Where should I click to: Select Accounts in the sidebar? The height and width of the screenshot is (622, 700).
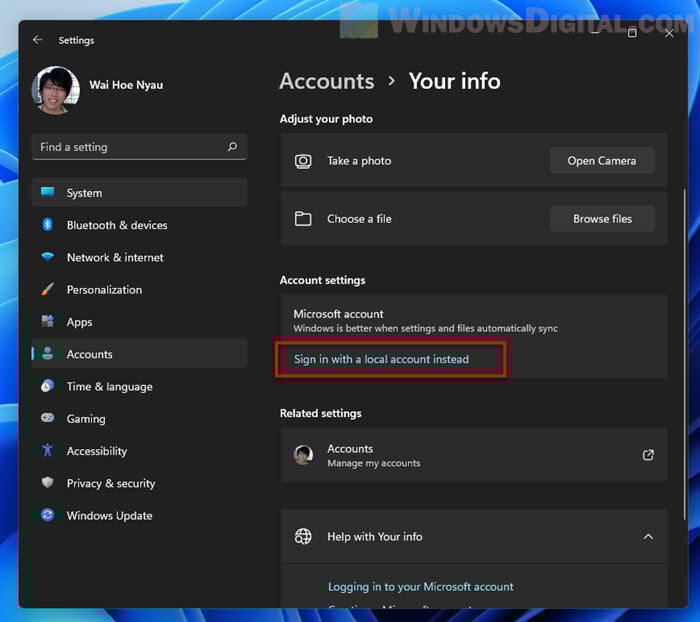point(139,353)
